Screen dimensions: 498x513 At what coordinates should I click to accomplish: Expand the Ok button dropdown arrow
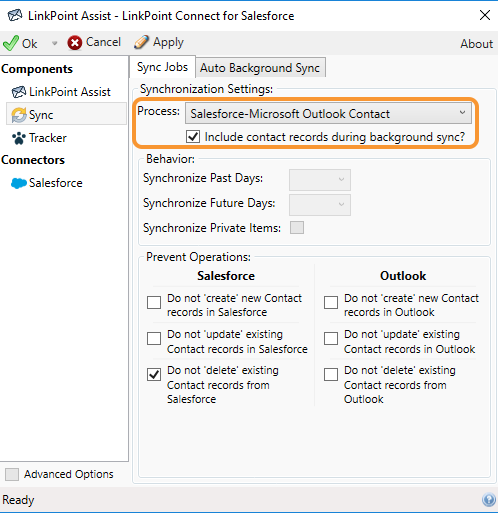tap(54, 43)
